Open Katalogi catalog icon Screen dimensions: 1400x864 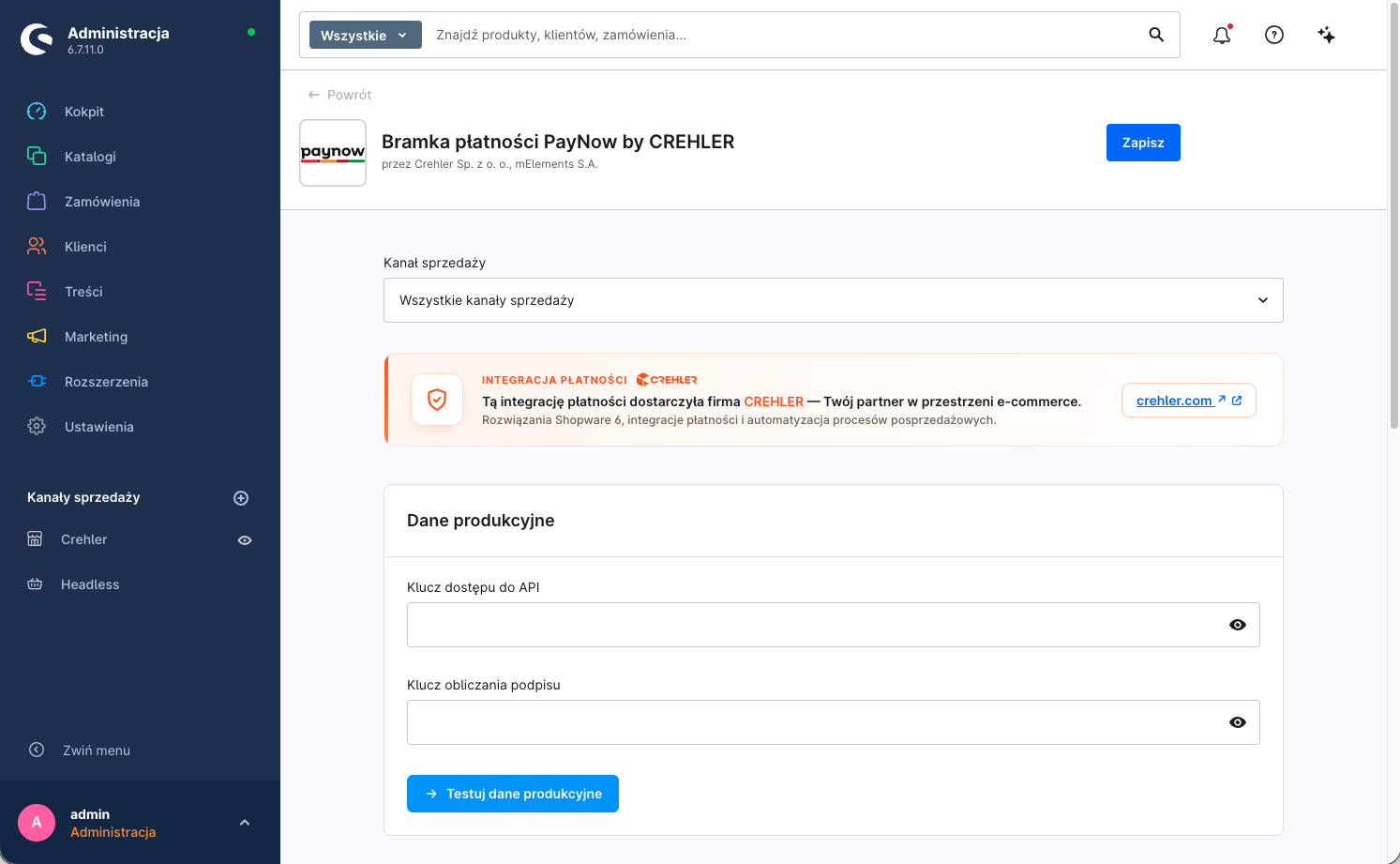click(37, 156)
